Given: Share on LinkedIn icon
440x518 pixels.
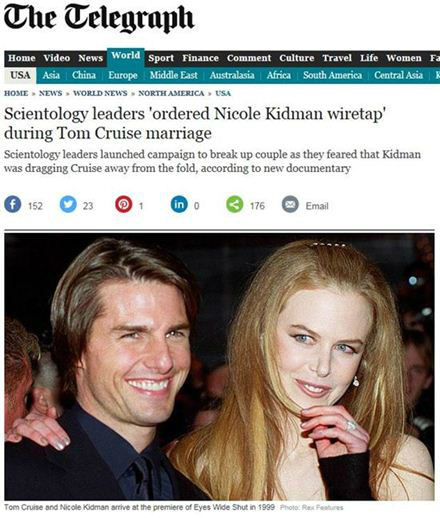Looking at the screenshot, I should click(179, 204).
